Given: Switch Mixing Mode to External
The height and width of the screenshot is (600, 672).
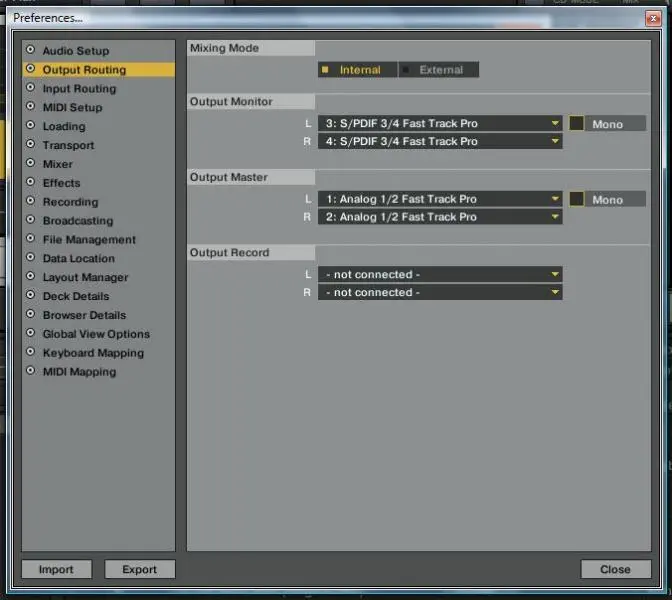Looking at the screenshot, I should tap(438, 70).
